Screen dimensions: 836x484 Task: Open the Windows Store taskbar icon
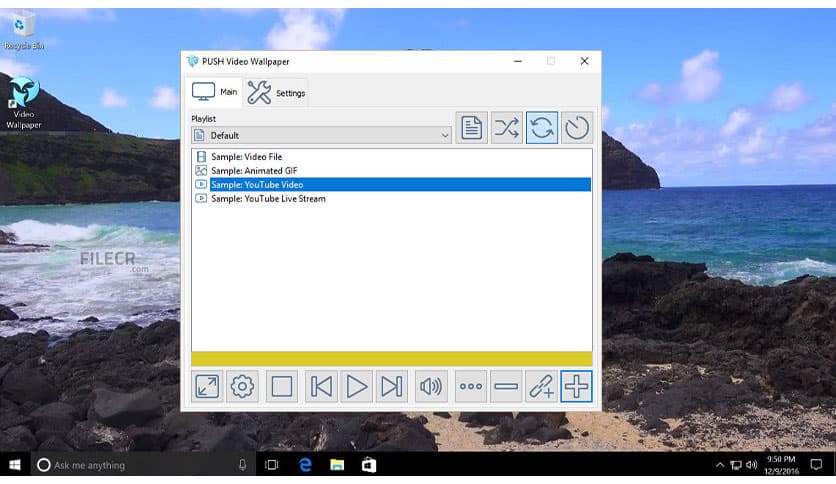tap(369, 465)
